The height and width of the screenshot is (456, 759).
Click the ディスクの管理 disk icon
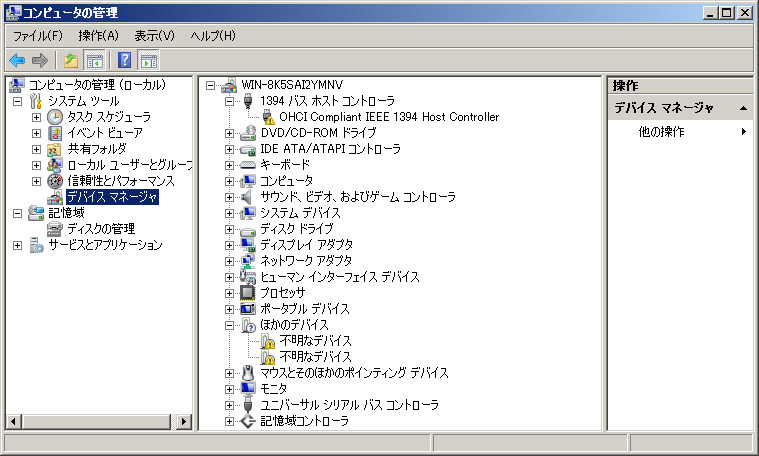[x=54, y=228]
